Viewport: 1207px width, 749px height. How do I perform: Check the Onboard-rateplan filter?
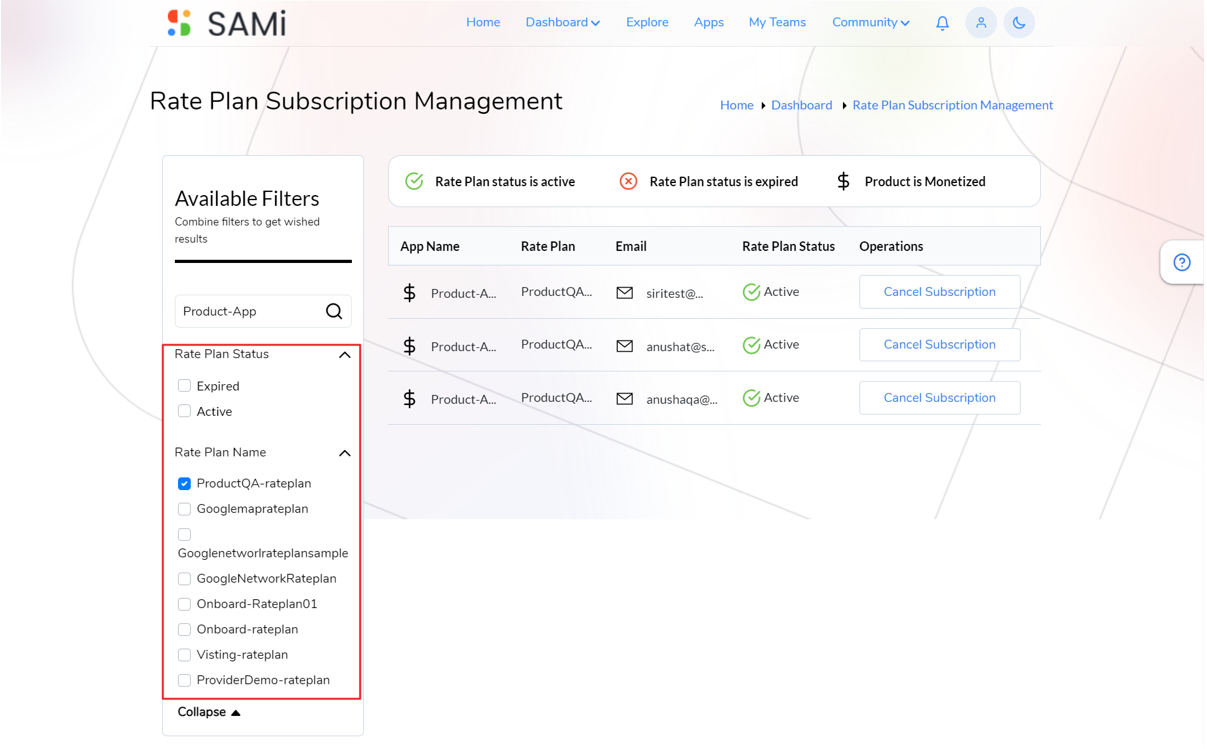pyautogui.click(x=184, y=629)
